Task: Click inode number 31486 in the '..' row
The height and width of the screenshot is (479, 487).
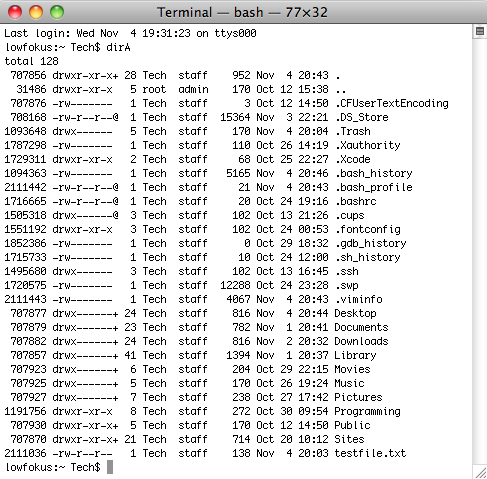Action: click(x=31, y=89)
